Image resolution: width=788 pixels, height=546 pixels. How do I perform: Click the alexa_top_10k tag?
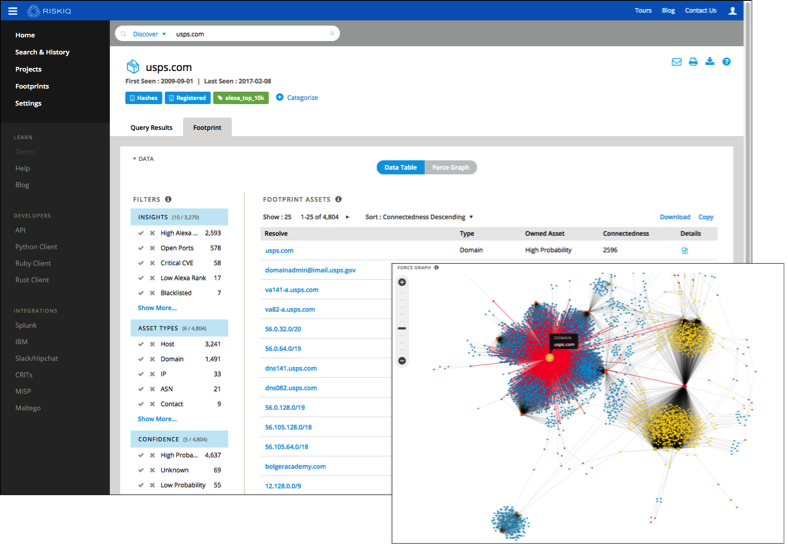pyautogui.click(x=241, y=98)
